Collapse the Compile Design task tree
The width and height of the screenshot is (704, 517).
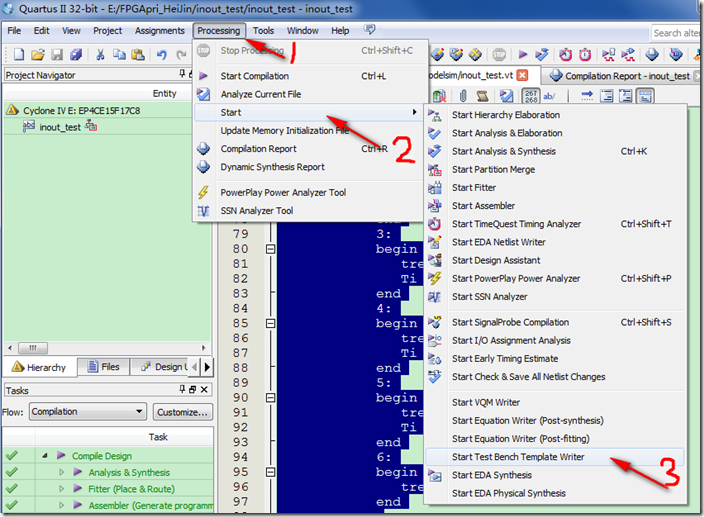click(x=45, y=456)
